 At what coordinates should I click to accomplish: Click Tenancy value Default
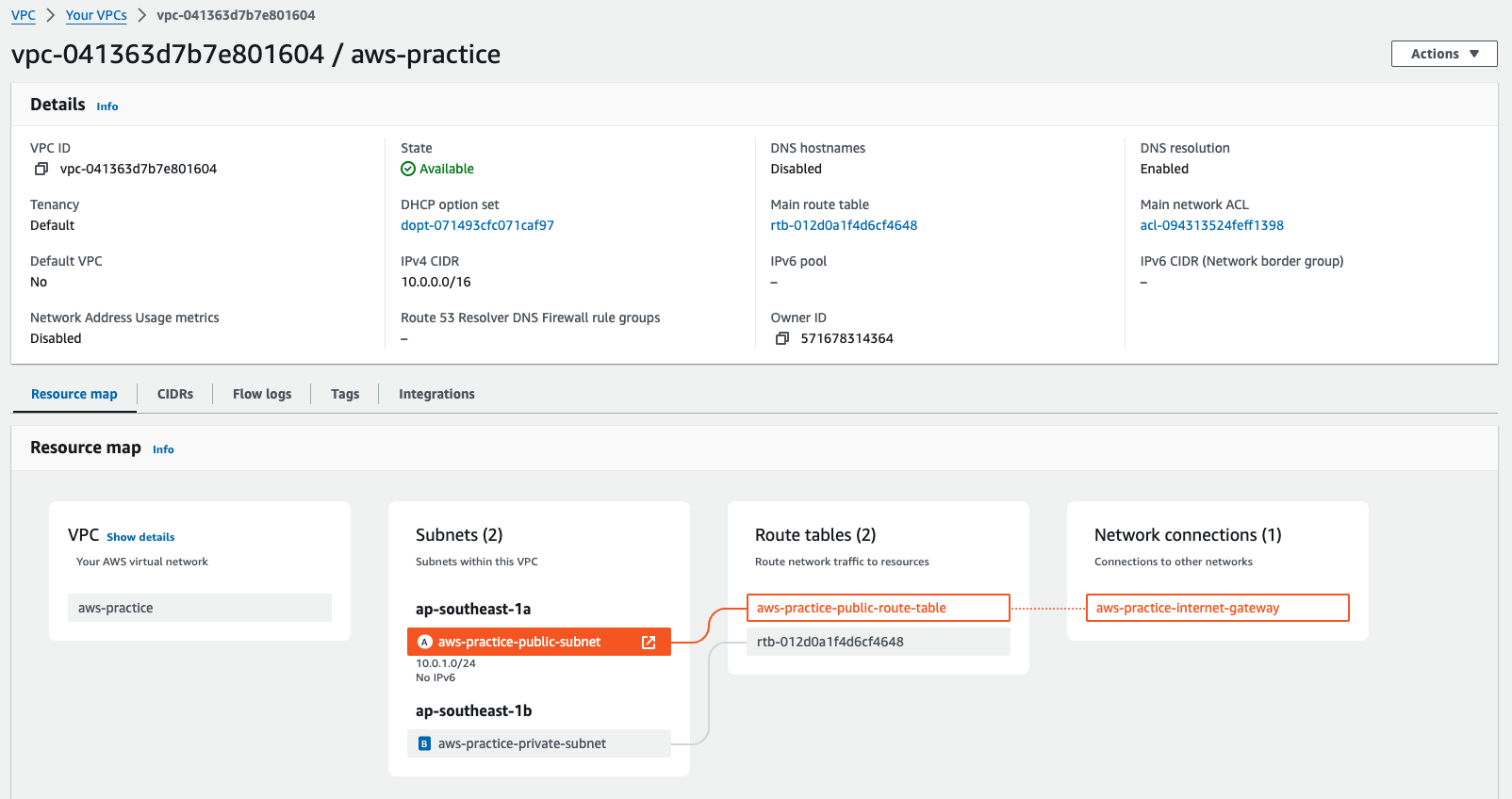52,225
